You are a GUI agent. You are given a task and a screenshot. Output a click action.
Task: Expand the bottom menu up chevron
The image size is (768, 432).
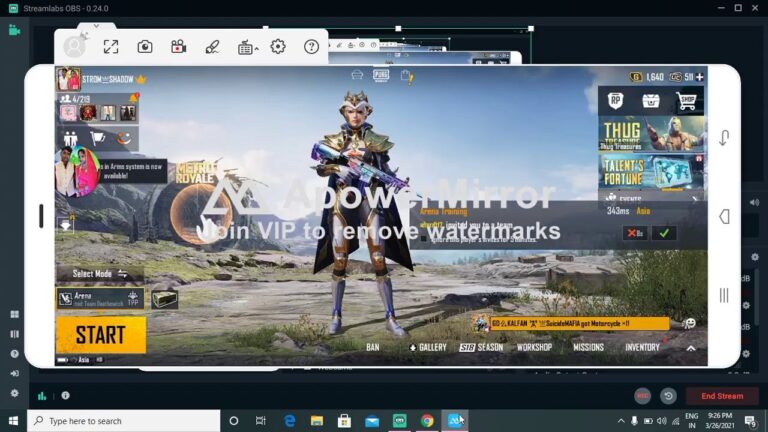[x=691, y=348]
